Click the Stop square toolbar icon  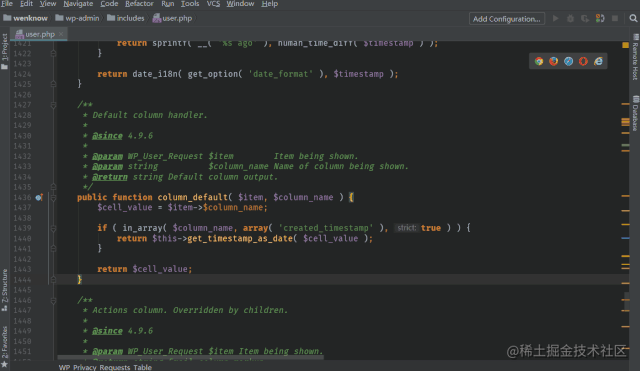615,18
